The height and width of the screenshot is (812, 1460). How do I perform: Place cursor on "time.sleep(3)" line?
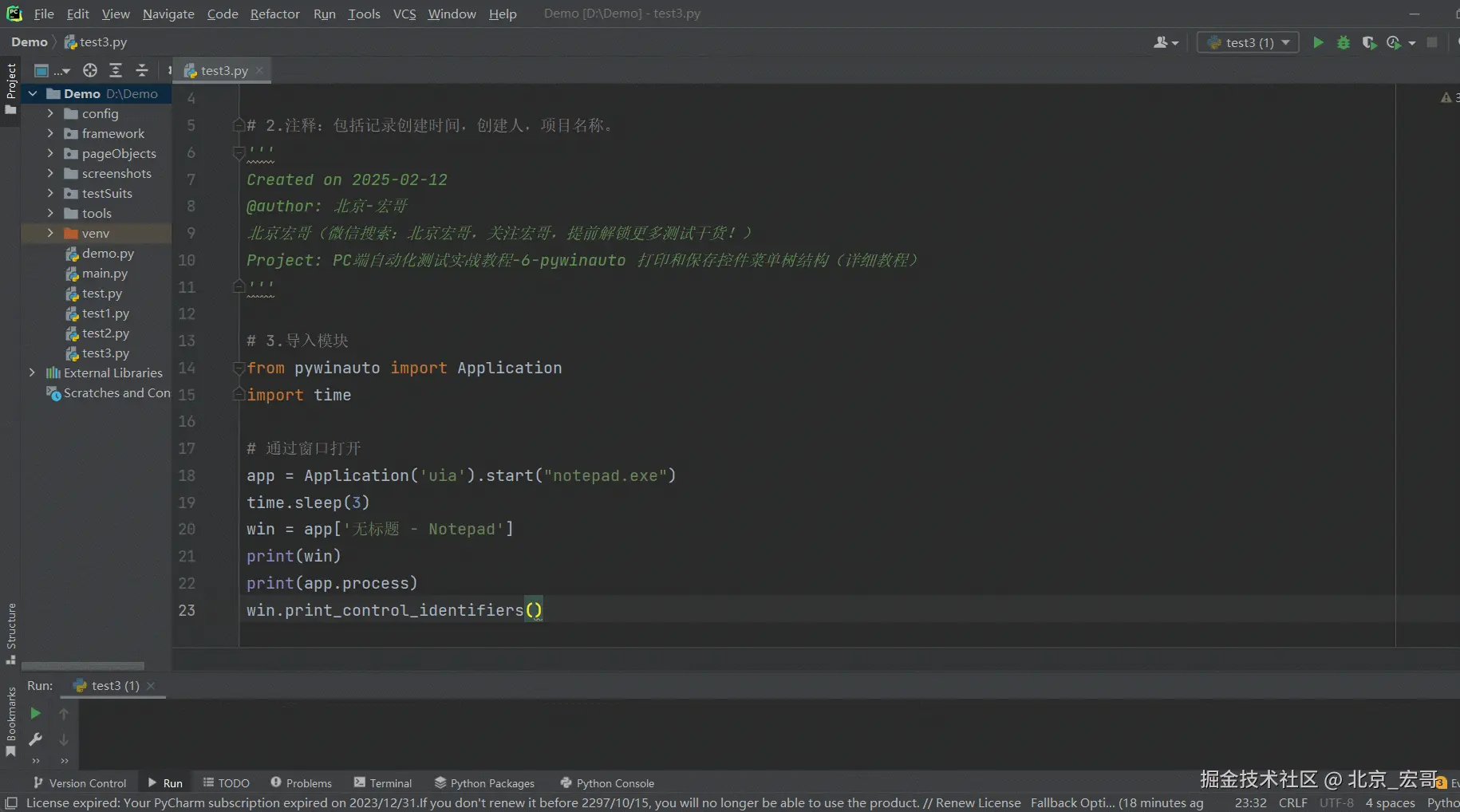(x=308, y=503)
